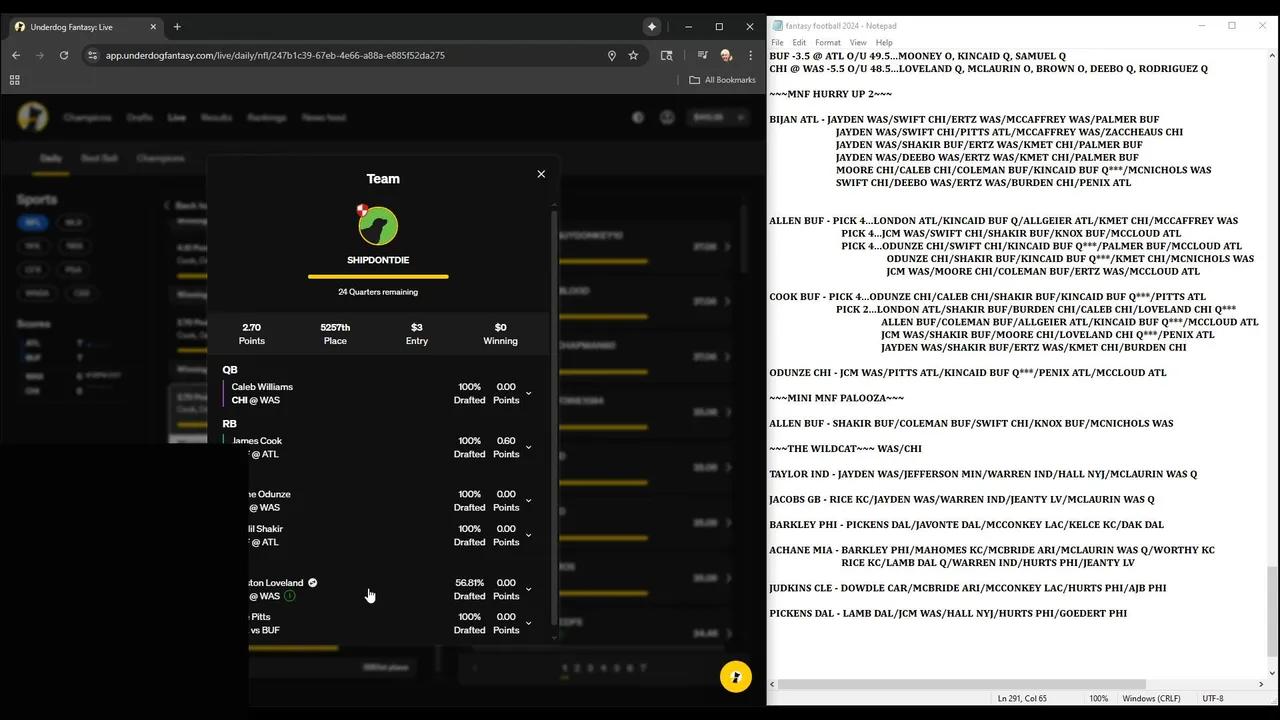
Task: Click the location permission icon in address bar
Action: click(x=612, y=56)
